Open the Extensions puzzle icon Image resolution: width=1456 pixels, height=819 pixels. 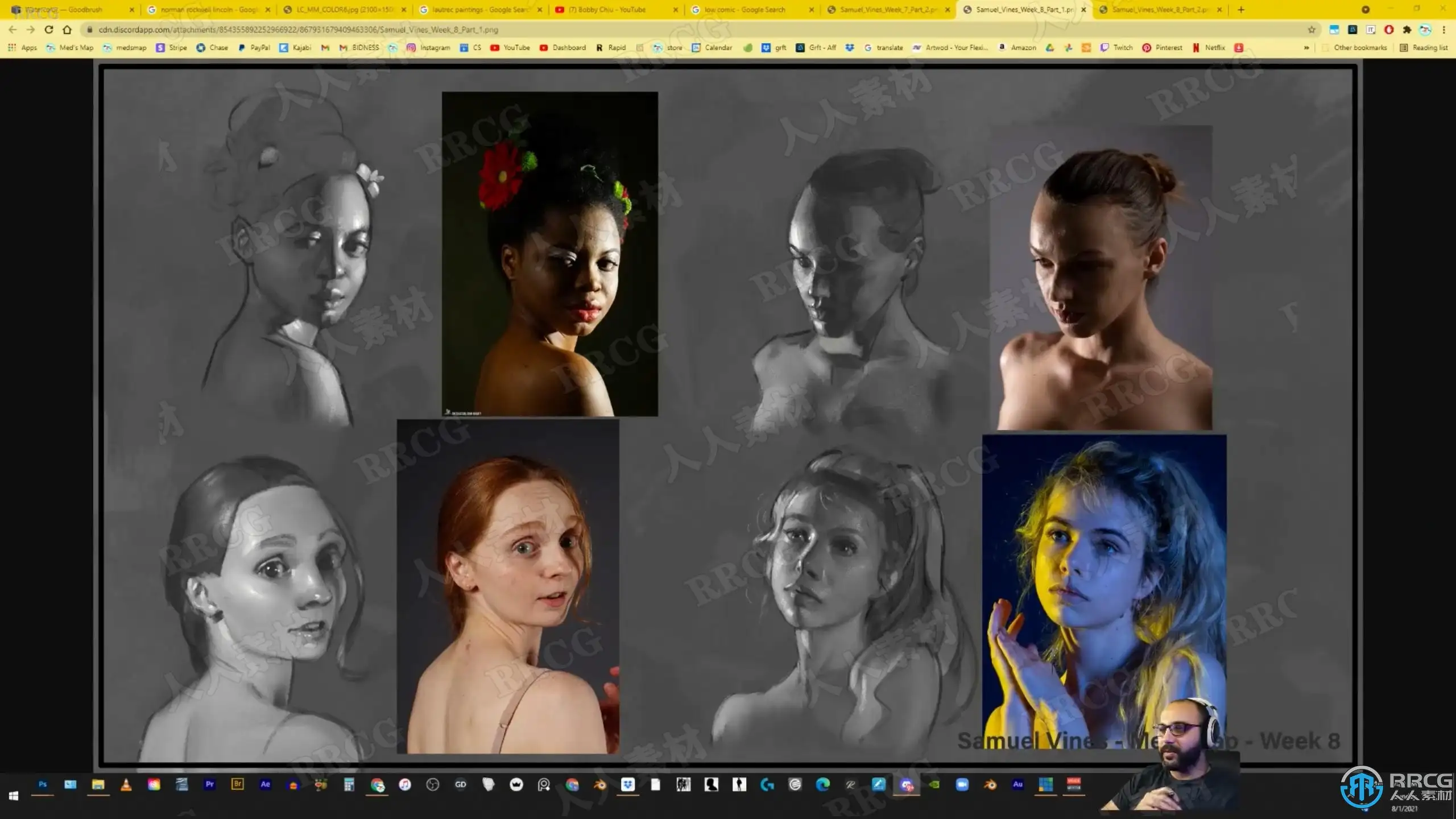tap(1407, 30)
